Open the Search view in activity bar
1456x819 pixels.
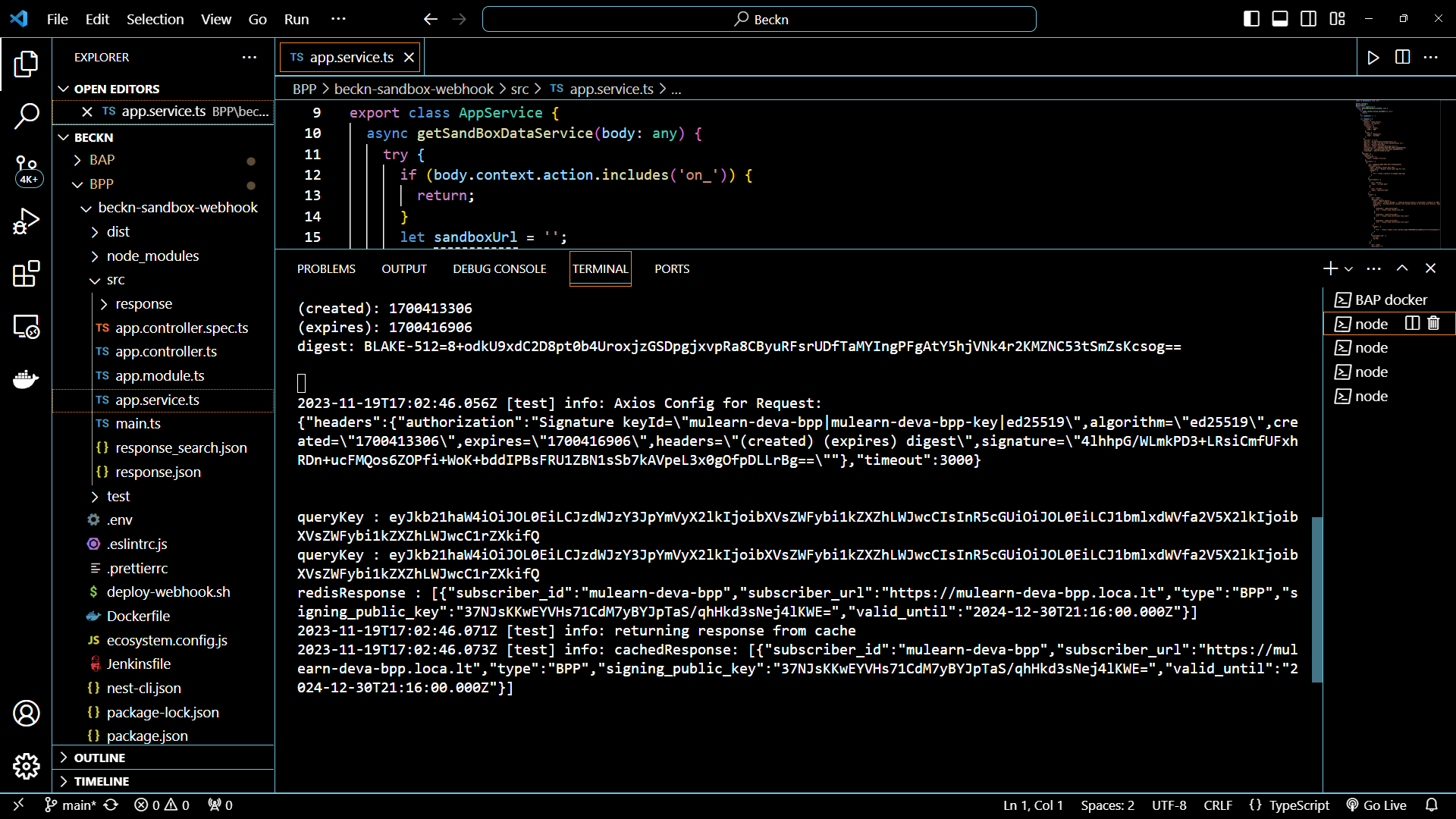pyautogui.click(x=26, y=116)
